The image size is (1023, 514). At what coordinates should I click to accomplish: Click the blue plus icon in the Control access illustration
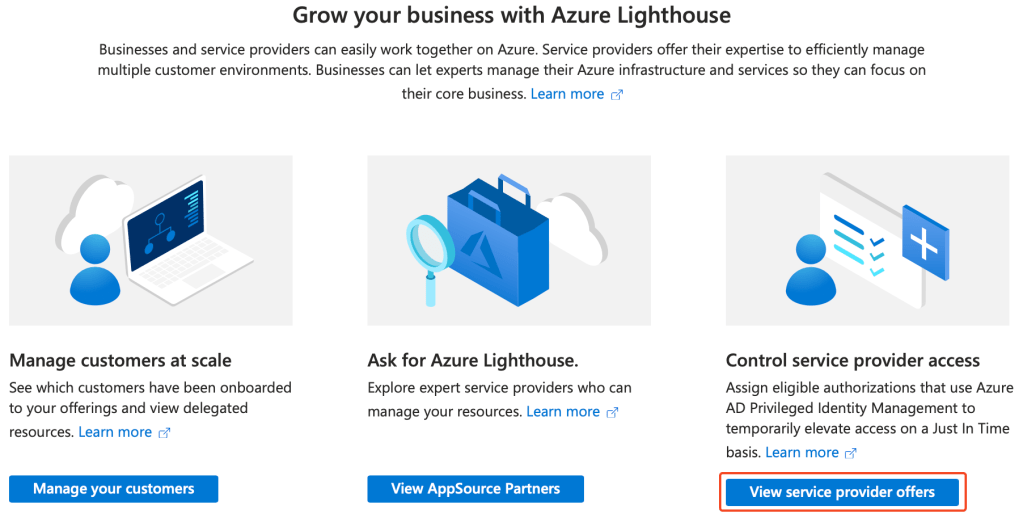[925, 242]
